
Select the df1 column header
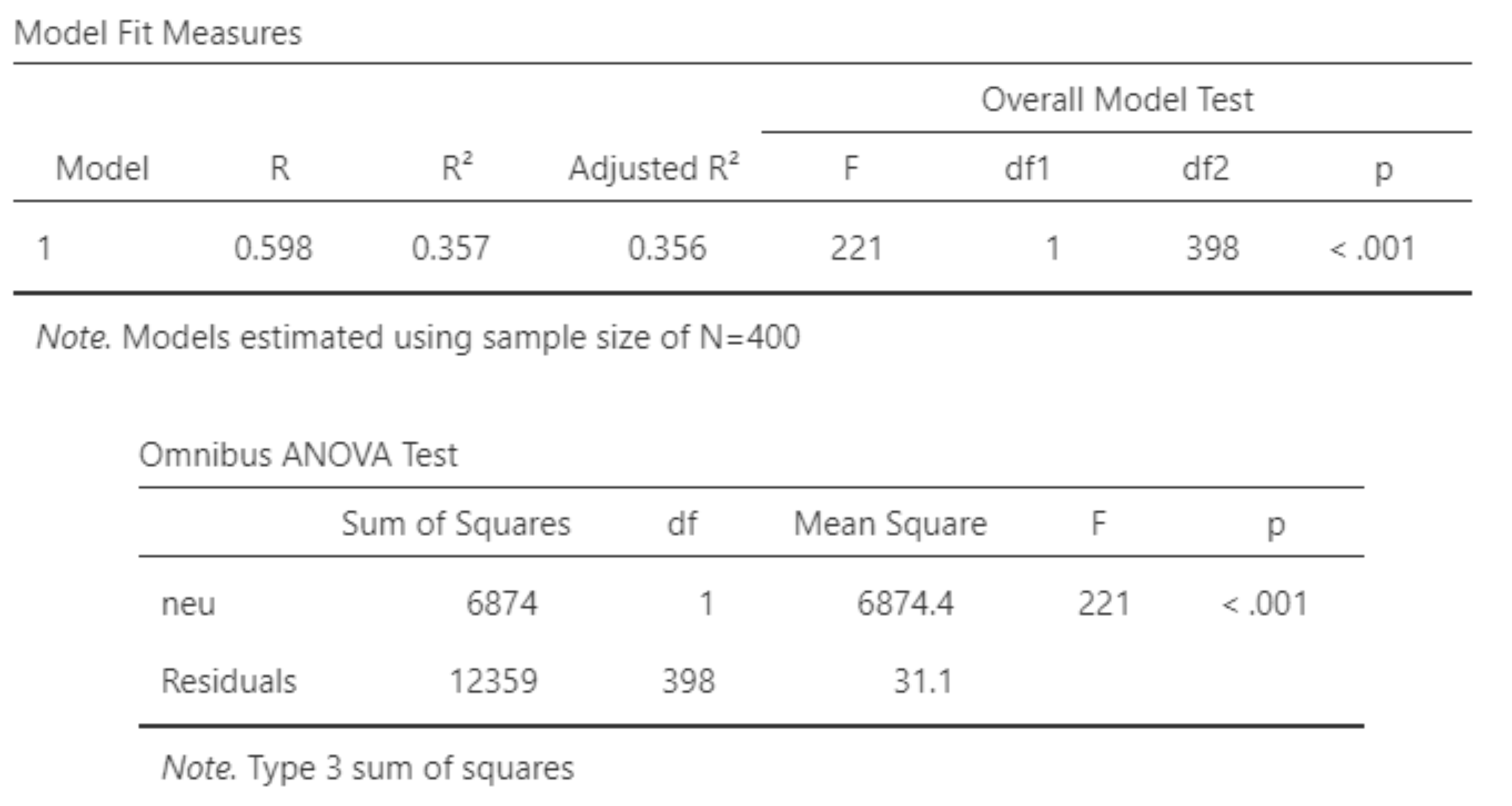[x=1026, y=169]
